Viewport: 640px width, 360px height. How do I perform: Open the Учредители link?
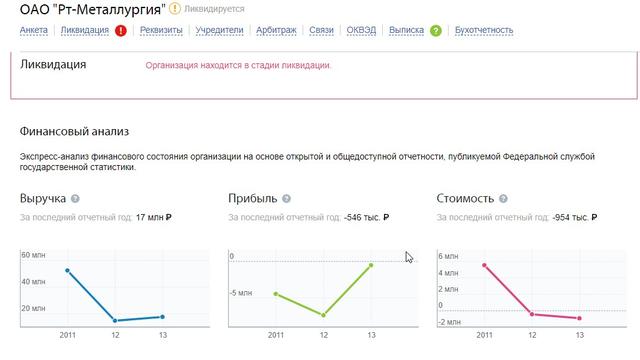[x=219, y=30]
